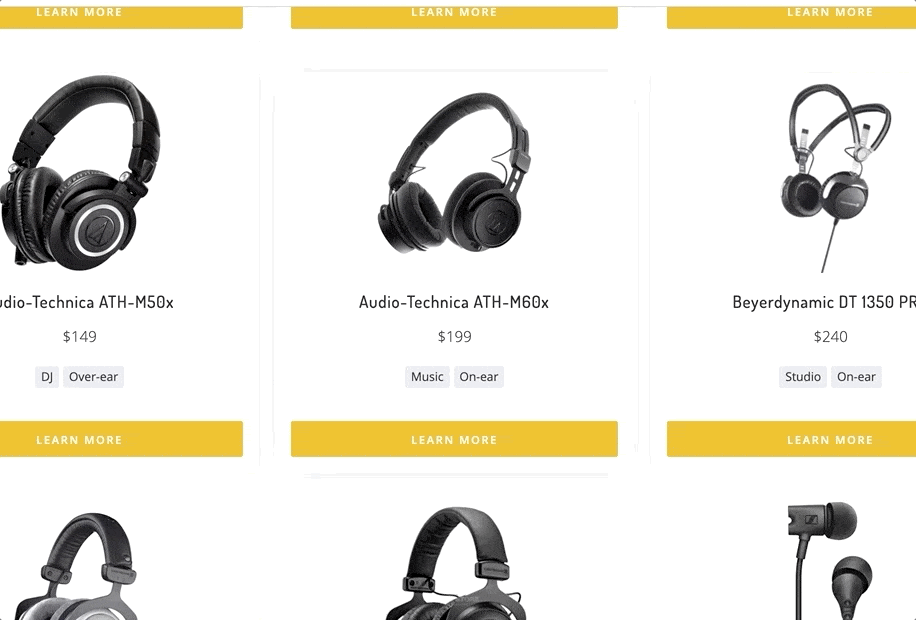Select the Studio tag on Beyerdynamic card
This screenshot has width=916, height=620.
[803, 377]
